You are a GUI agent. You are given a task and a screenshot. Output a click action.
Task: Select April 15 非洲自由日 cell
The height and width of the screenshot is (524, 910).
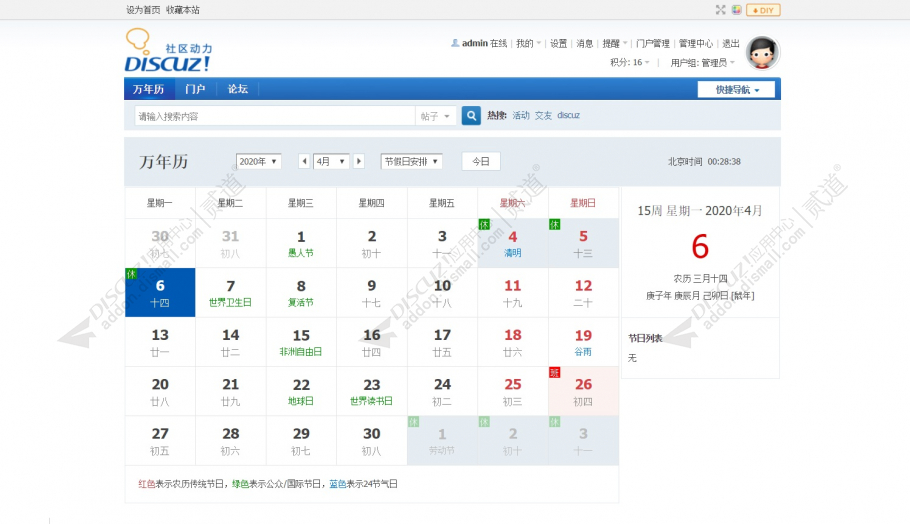pyautogui.click(x=301, y=342)
